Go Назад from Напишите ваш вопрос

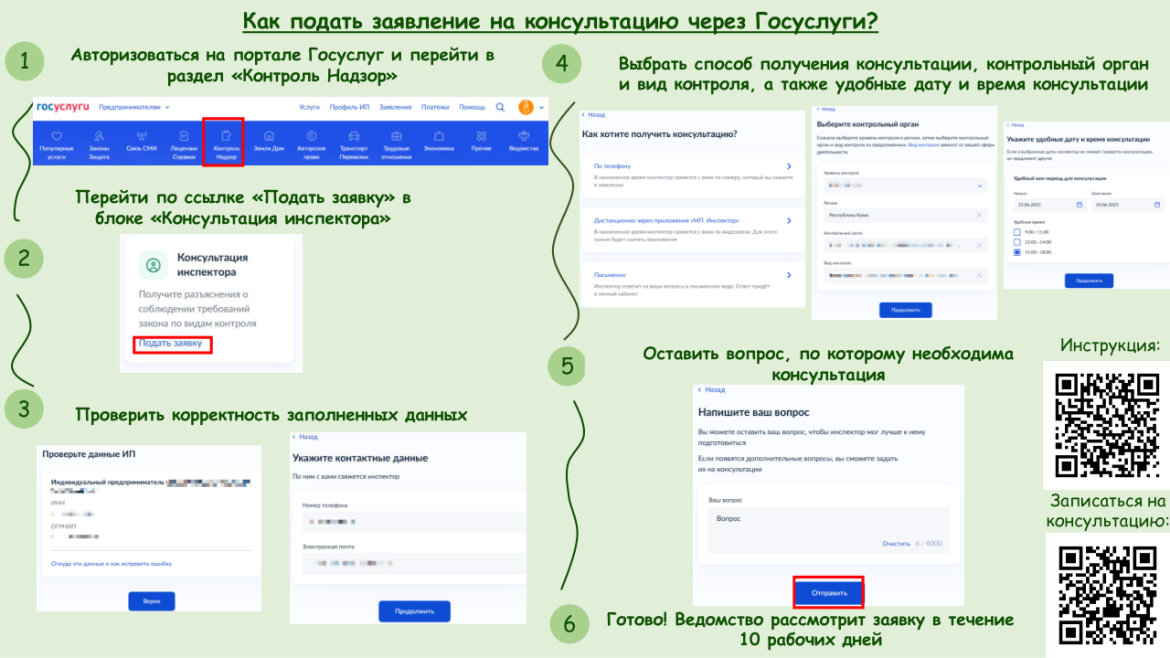(711, 389)
